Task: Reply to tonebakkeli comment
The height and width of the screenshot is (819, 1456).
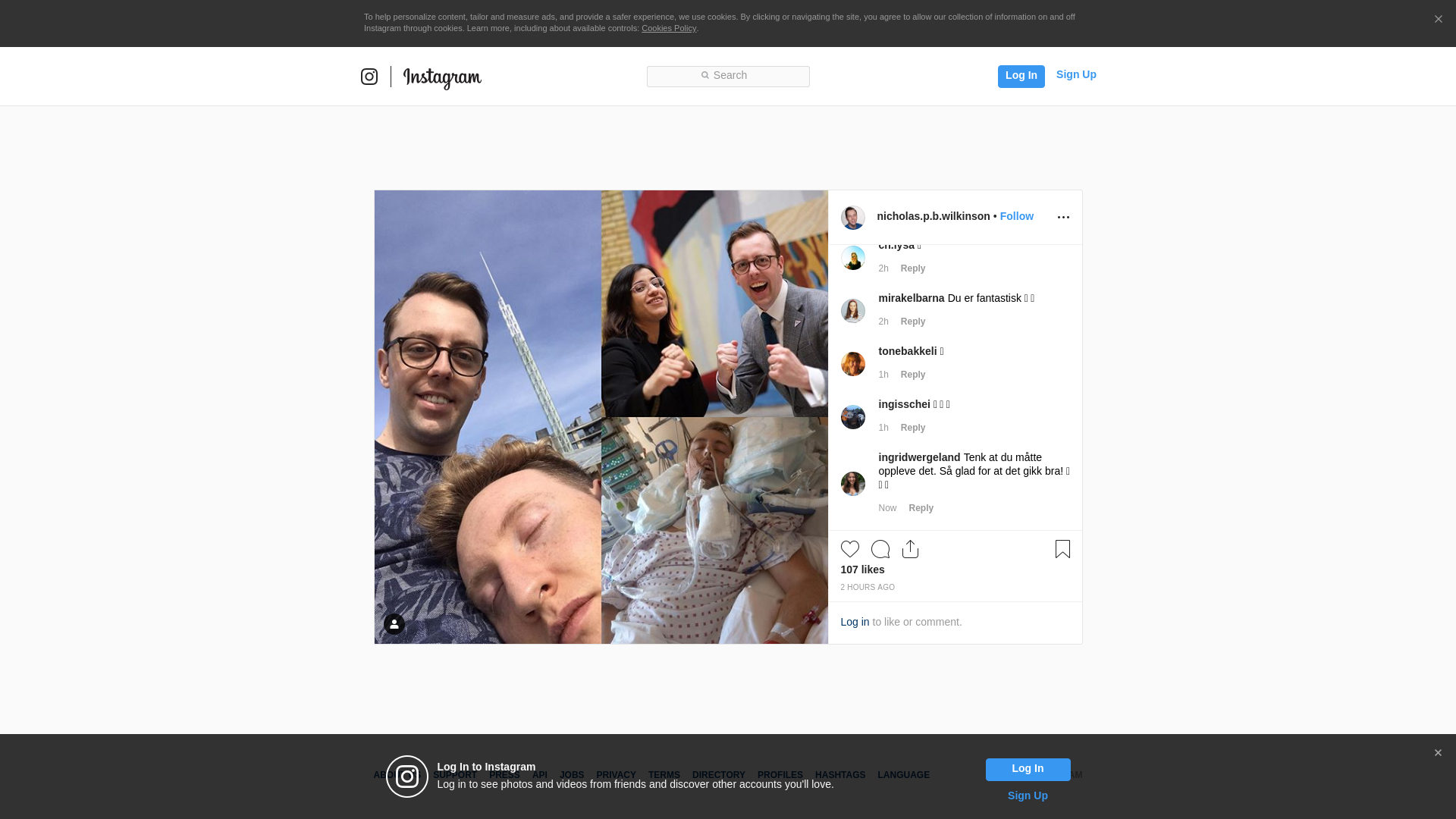Action: 913,375
